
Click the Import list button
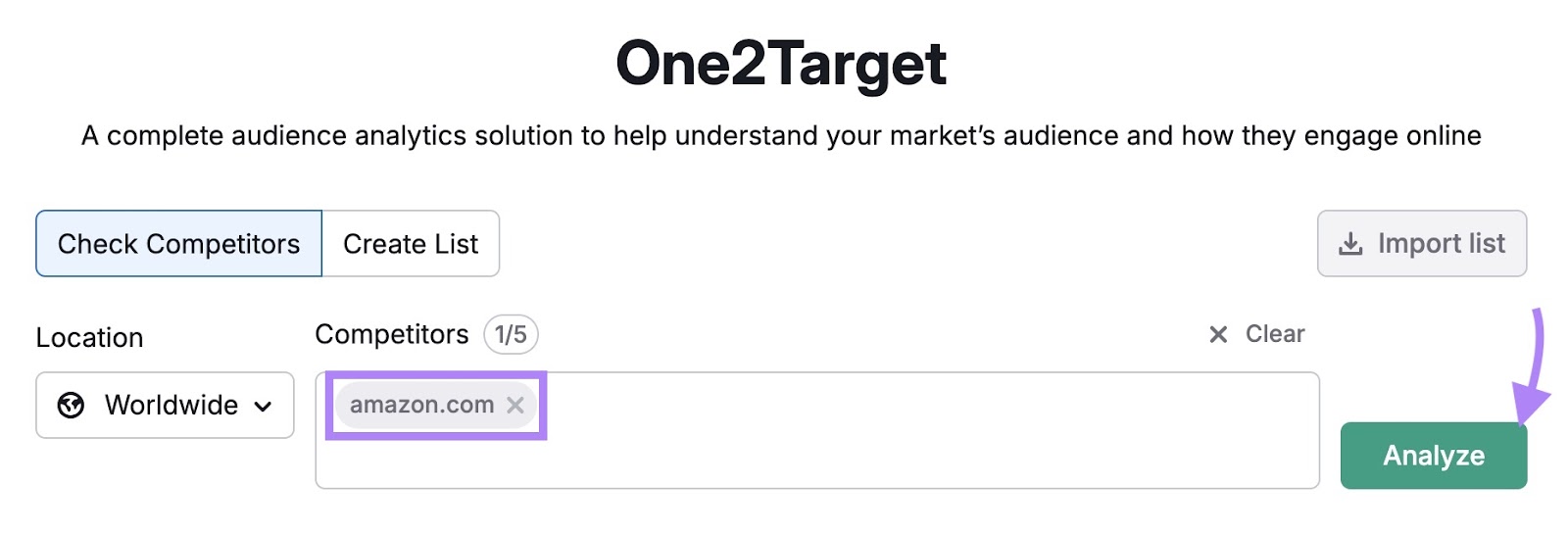coord(1421,244)
